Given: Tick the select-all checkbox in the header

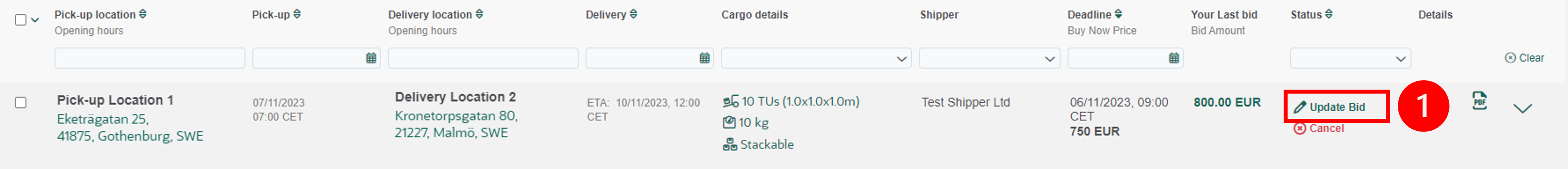Looking at the screenshot, I should 21,20.
